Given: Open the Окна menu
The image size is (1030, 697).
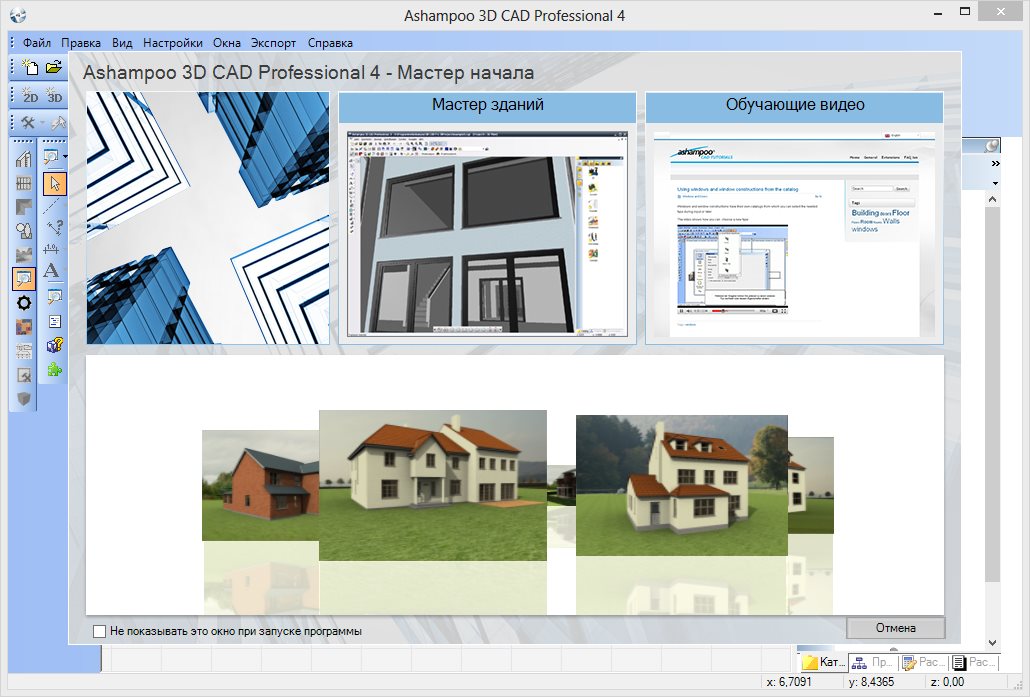Looking at the screenshot, I should [227, 43].
